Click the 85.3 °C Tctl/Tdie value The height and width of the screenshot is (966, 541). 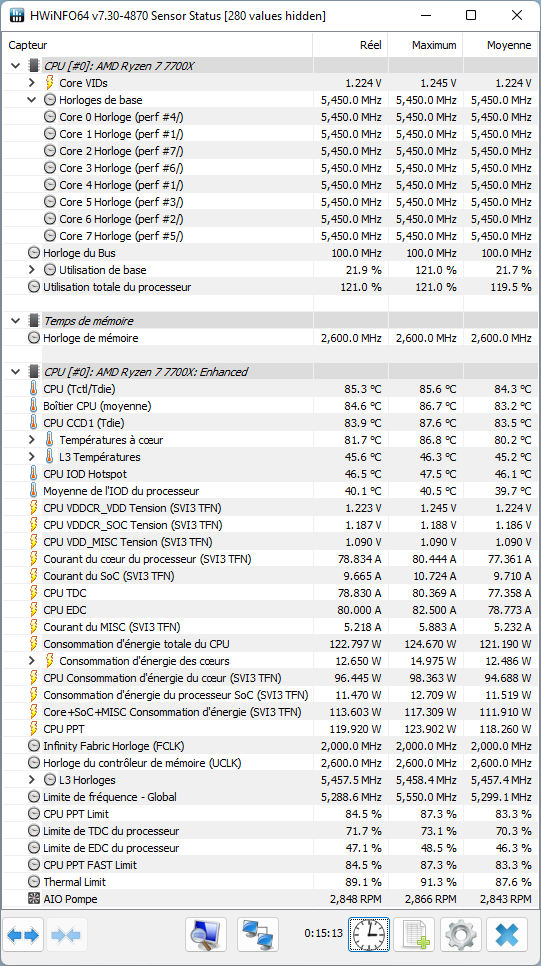pyautogui.click(x=362, y=389)
